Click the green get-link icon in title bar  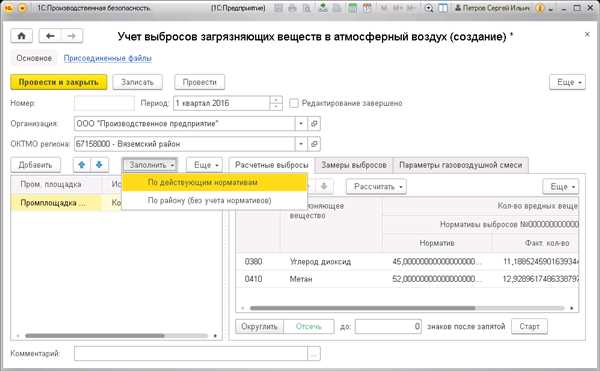tap(323, 8)
